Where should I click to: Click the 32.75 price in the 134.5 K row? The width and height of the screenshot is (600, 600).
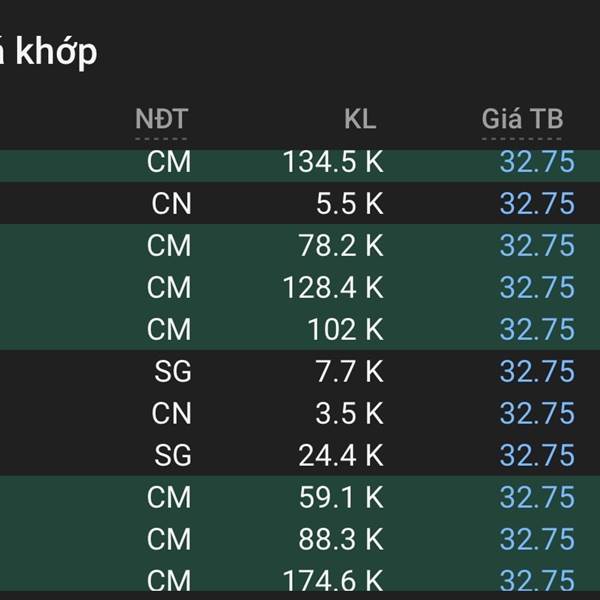537,162
